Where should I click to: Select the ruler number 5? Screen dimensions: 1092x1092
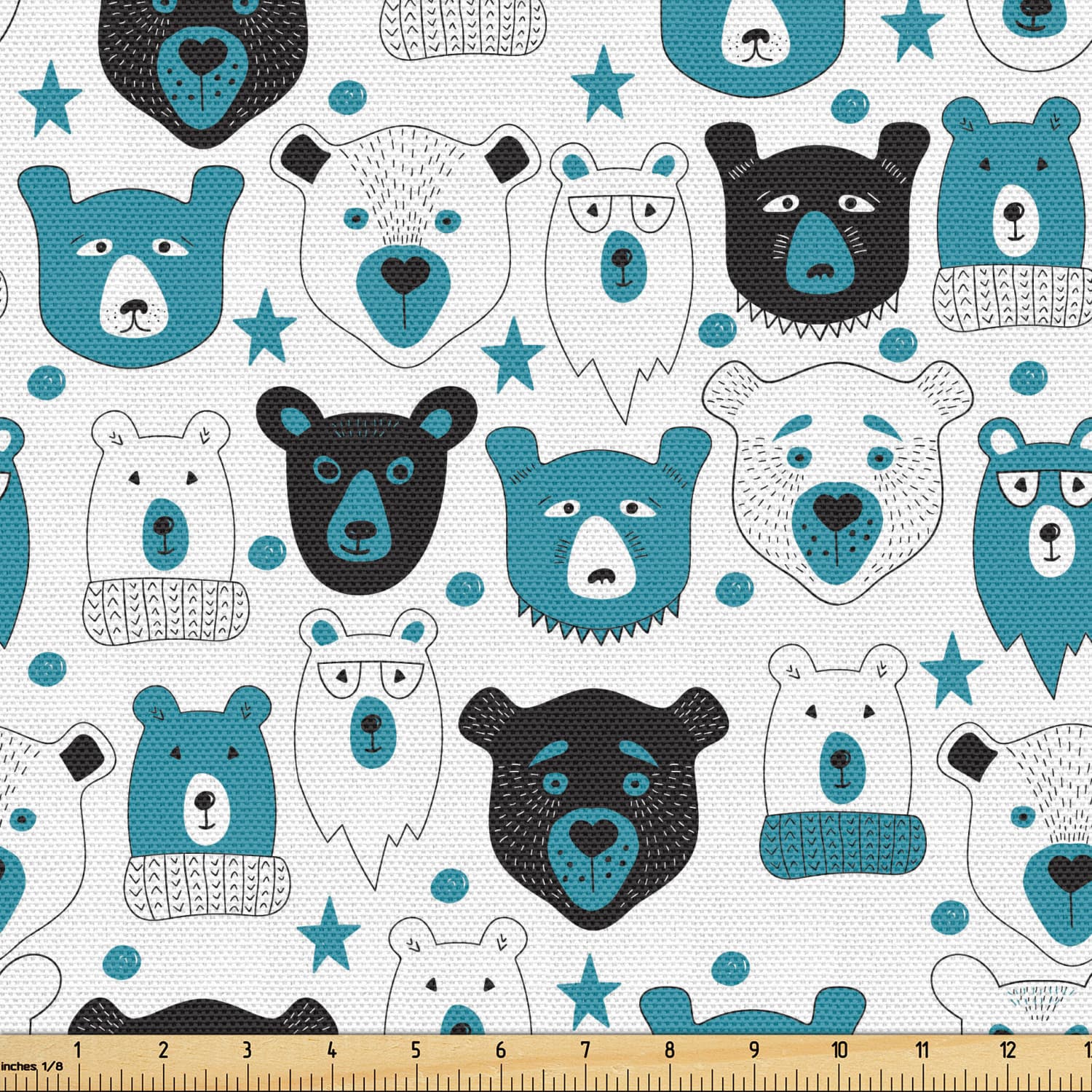(x=416, y=1050)
